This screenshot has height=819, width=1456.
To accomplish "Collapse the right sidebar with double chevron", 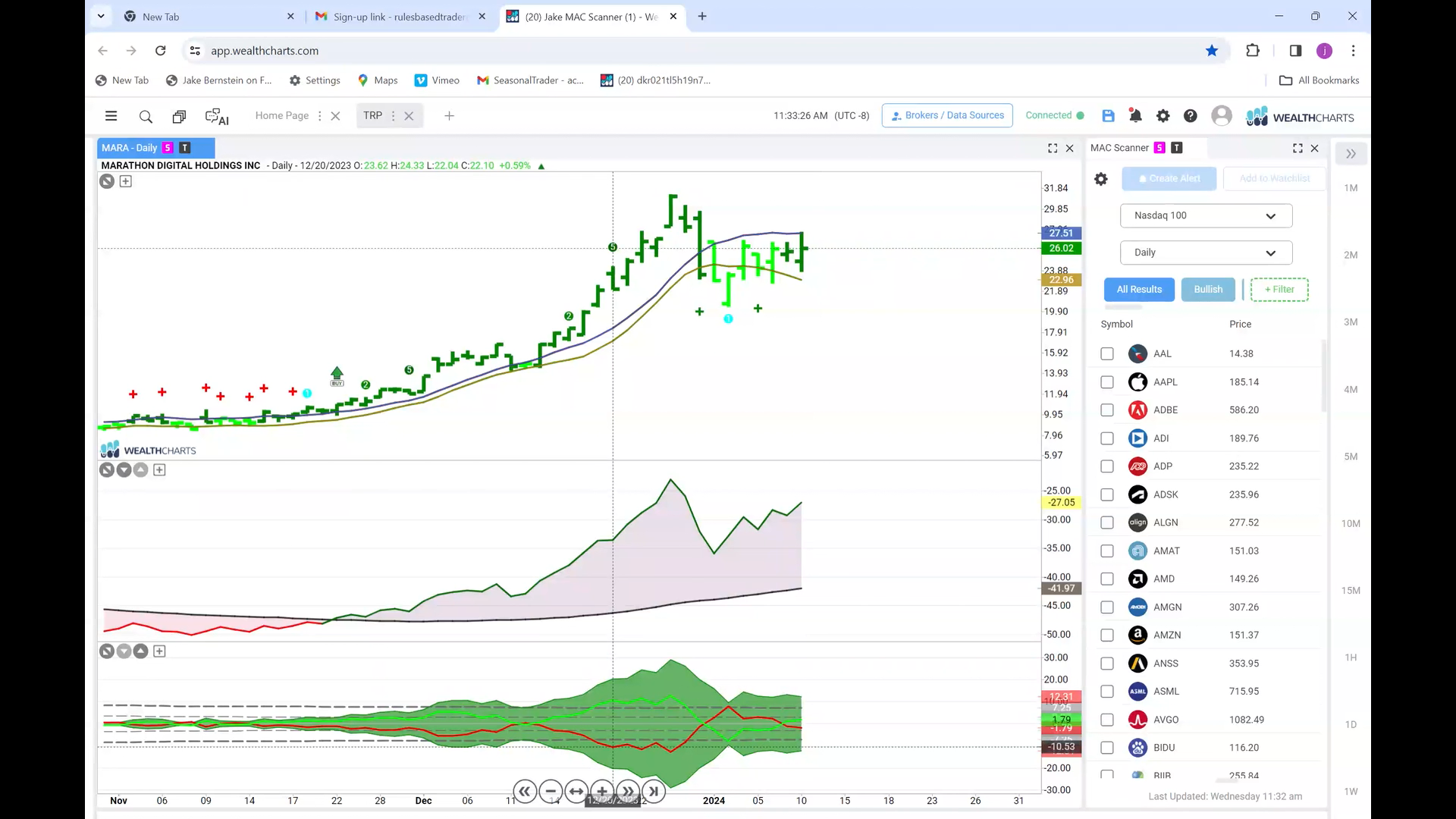I will [x=1351, y=154].
